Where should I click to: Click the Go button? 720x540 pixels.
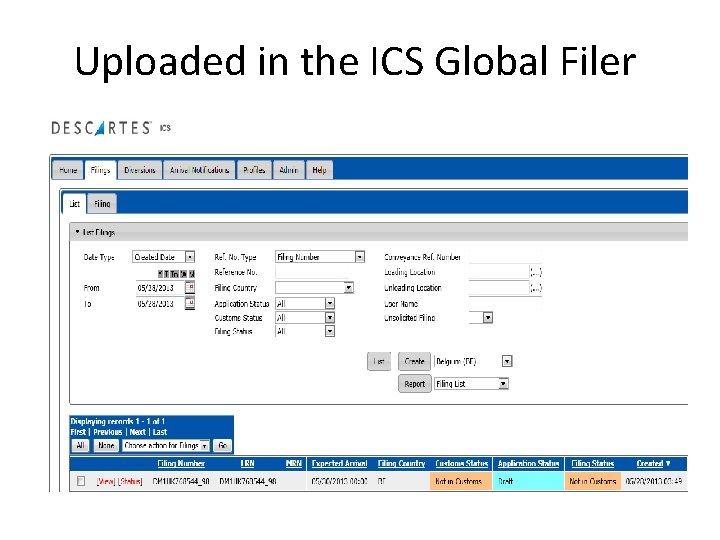(223, 445)
